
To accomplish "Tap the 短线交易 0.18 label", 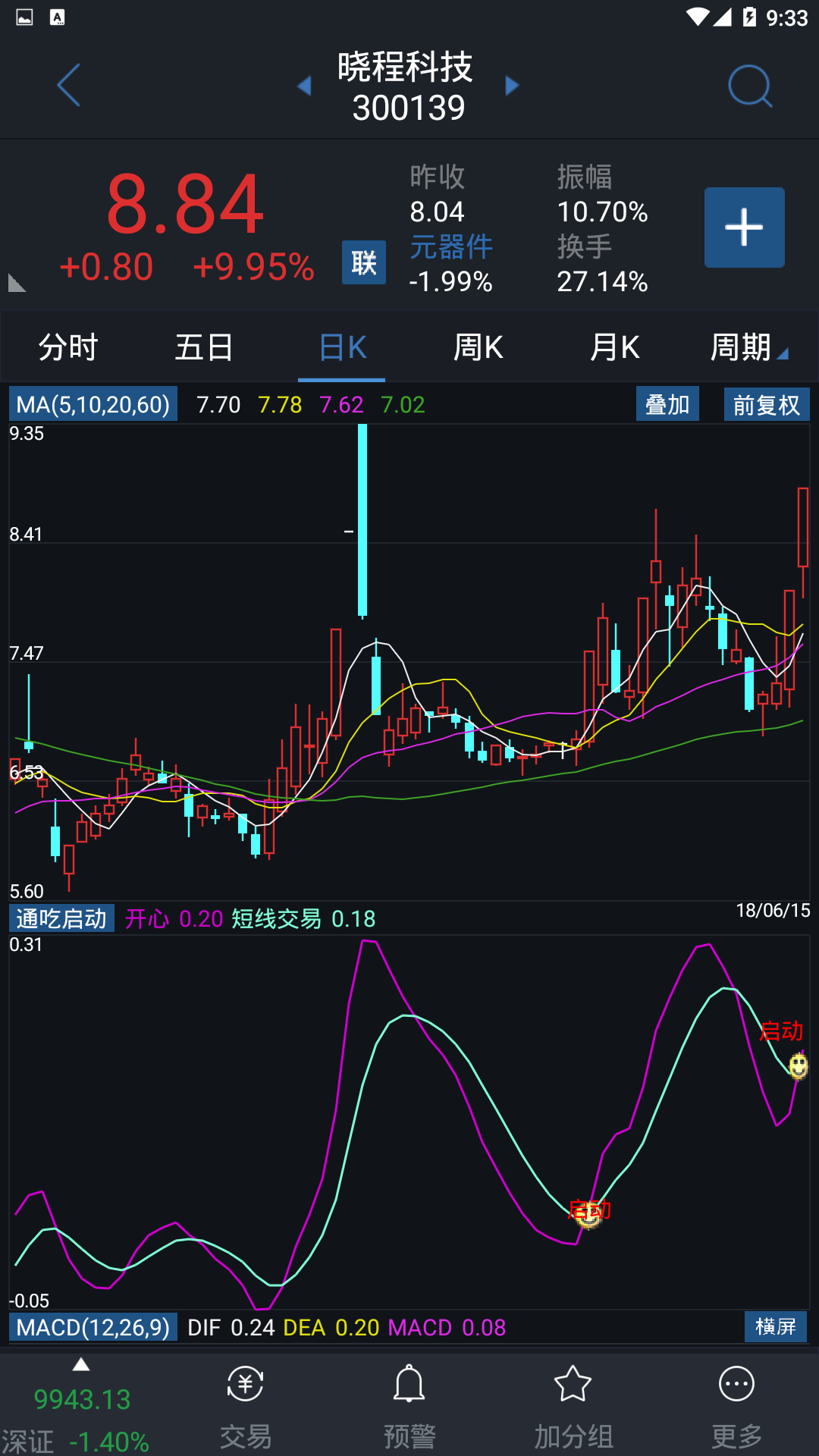I will tap(303, 919).
